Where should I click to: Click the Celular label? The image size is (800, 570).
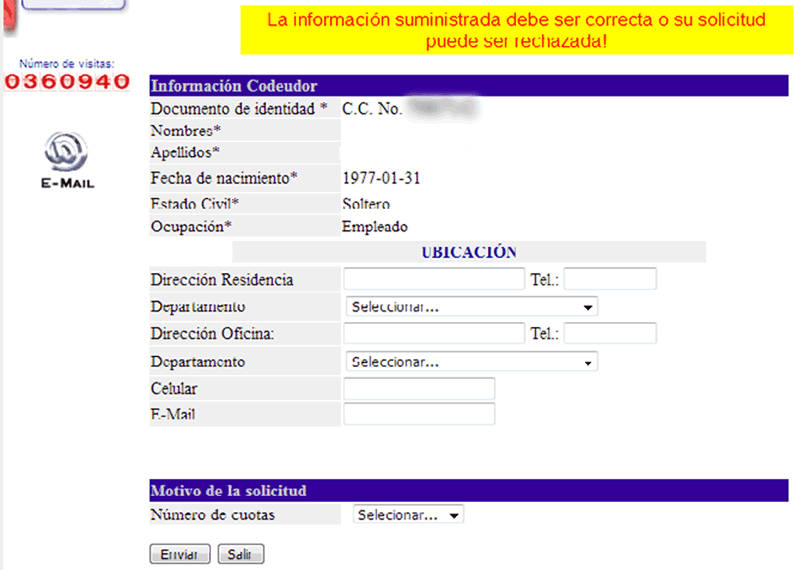174,389
